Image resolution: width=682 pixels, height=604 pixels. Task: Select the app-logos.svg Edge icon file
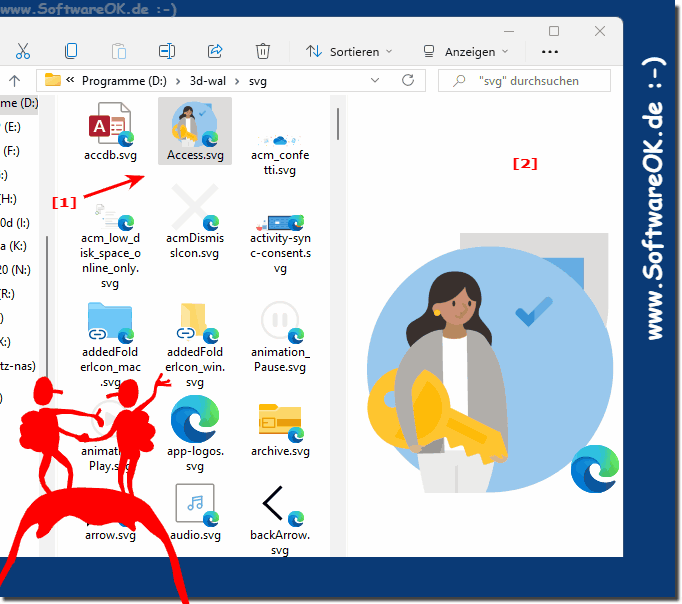pos(195,433)
